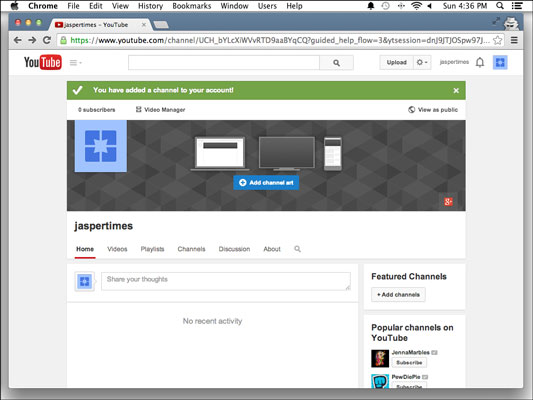
Task: Click the Upload button
Action: pyautogui.click(x=396, y=63)
